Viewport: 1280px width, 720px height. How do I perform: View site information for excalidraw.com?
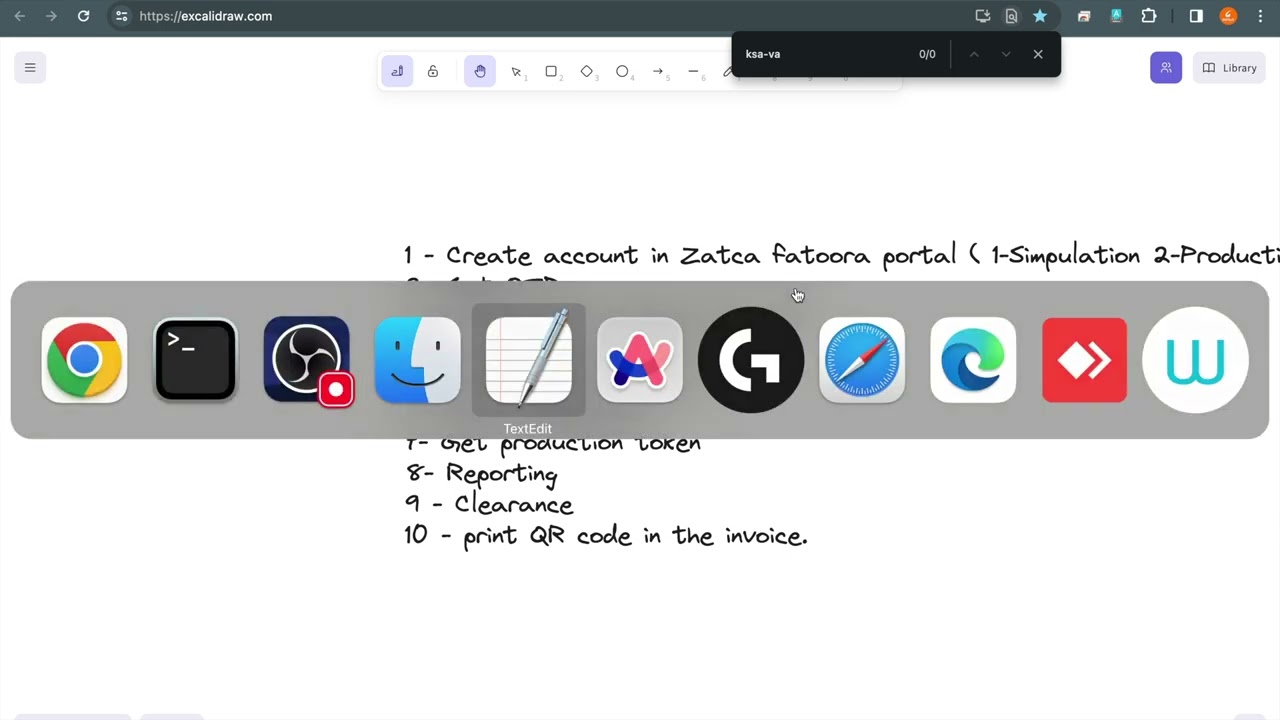click(x=121, y=16)
